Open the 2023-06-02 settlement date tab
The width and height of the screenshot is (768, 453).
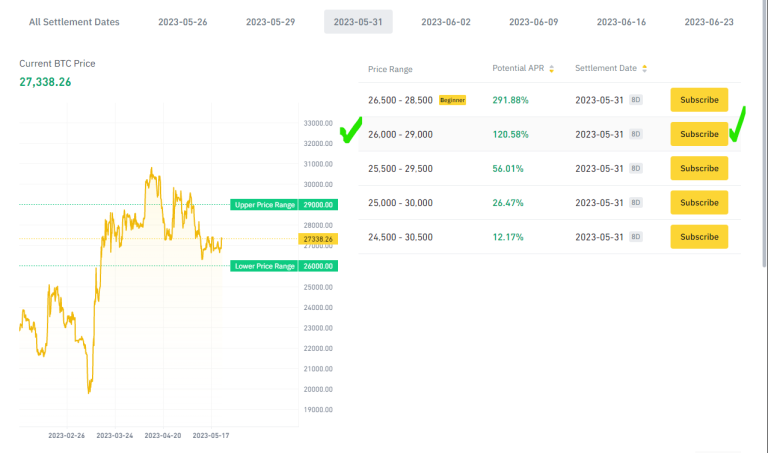(x=445, y=21)
